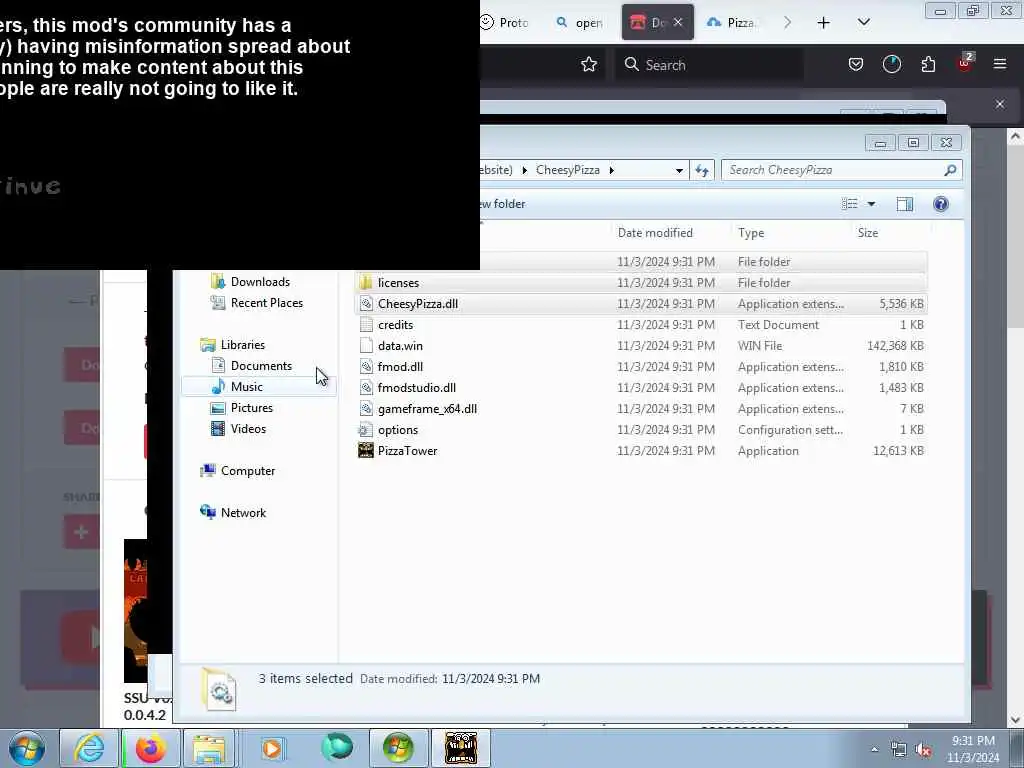Select the fmod.dll file
Screen dimensions: 1024x768
(x=640, y=366)
